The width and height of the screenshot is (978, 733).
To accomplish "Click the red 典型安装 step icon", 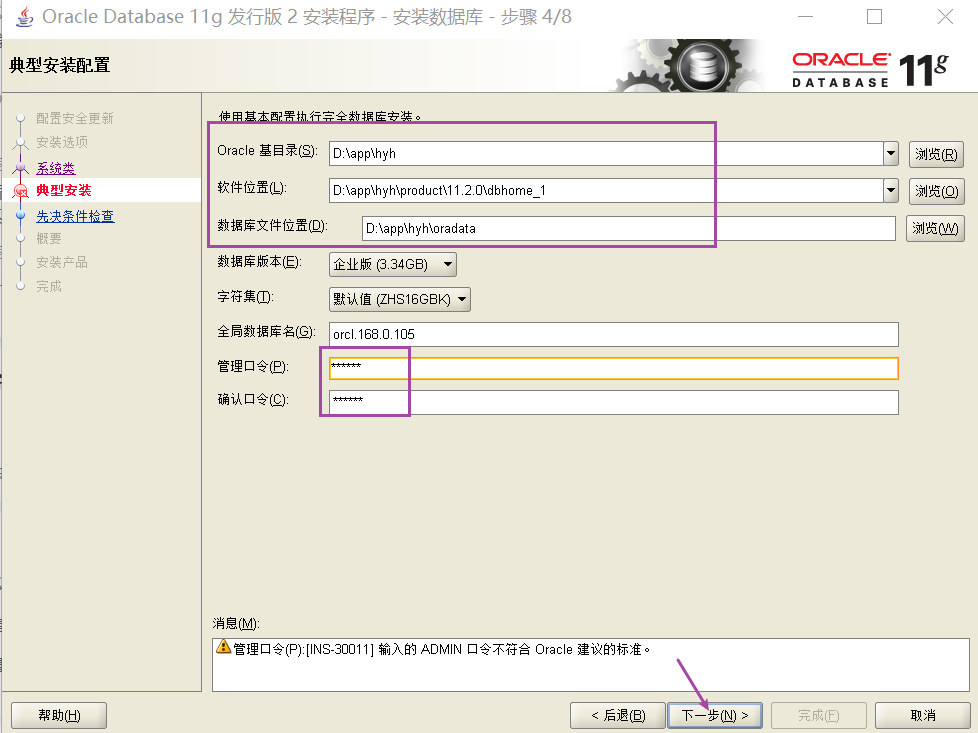I will coord(21,191).
